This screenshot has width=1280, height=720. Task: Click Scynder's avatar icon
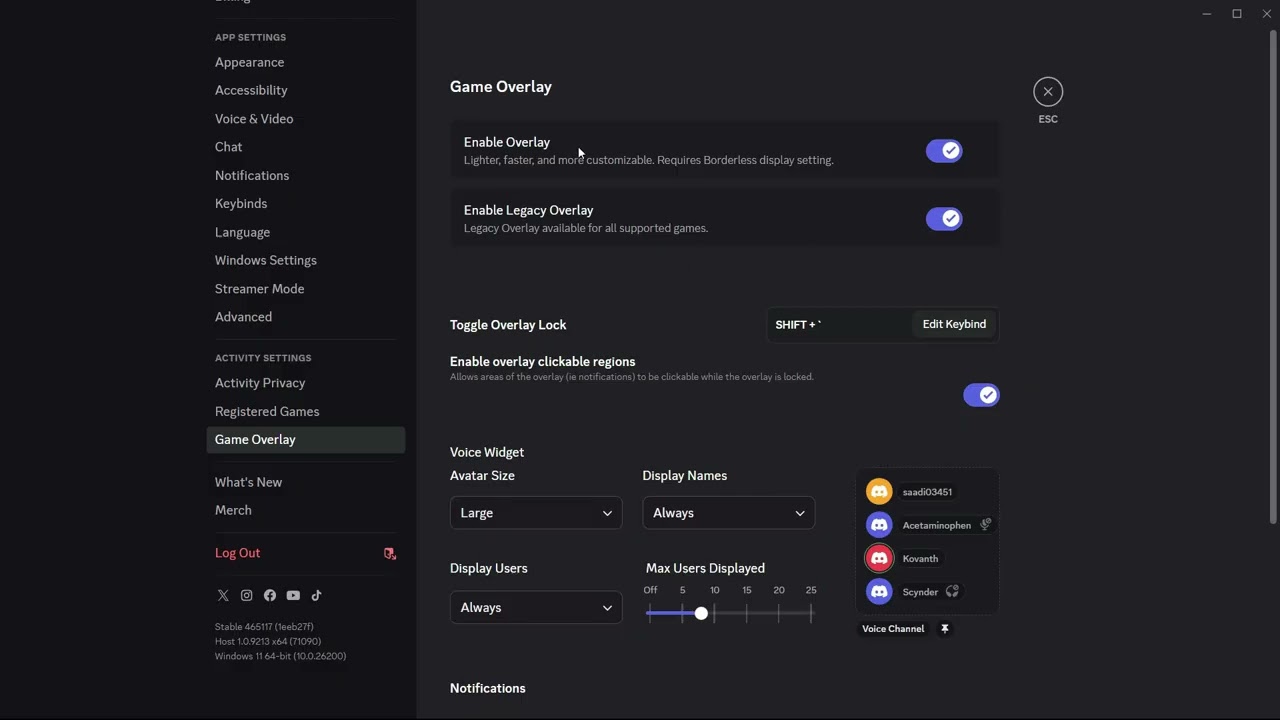(879, 592)
